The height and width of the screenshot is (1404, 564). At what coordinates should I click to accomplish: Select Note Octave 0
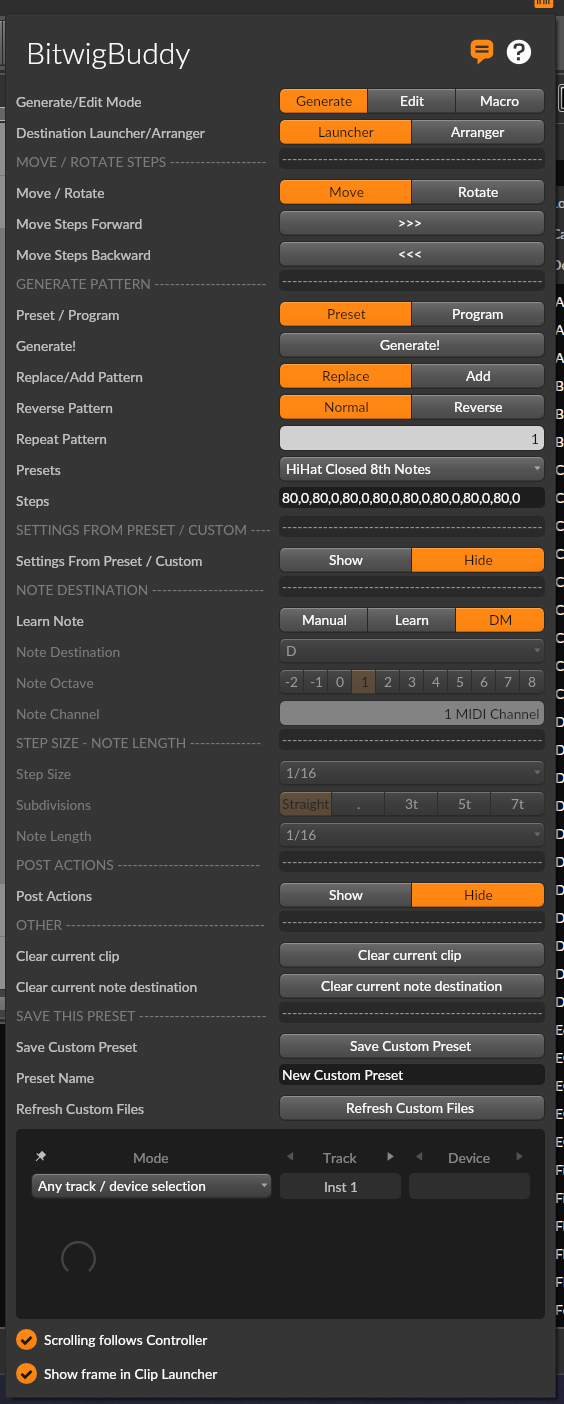pos(340,682)
